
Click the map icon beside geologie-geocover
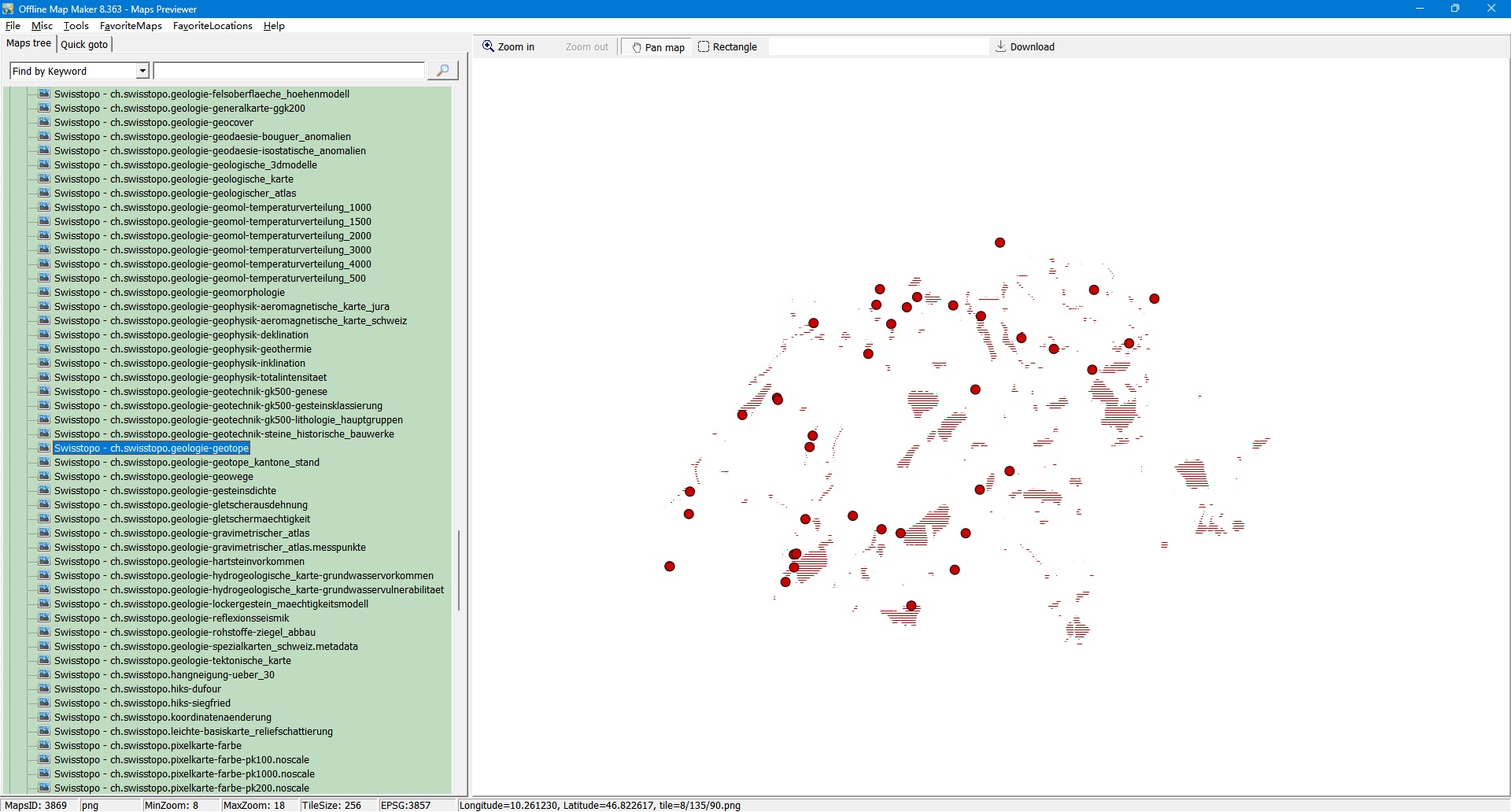click(44, 123)
